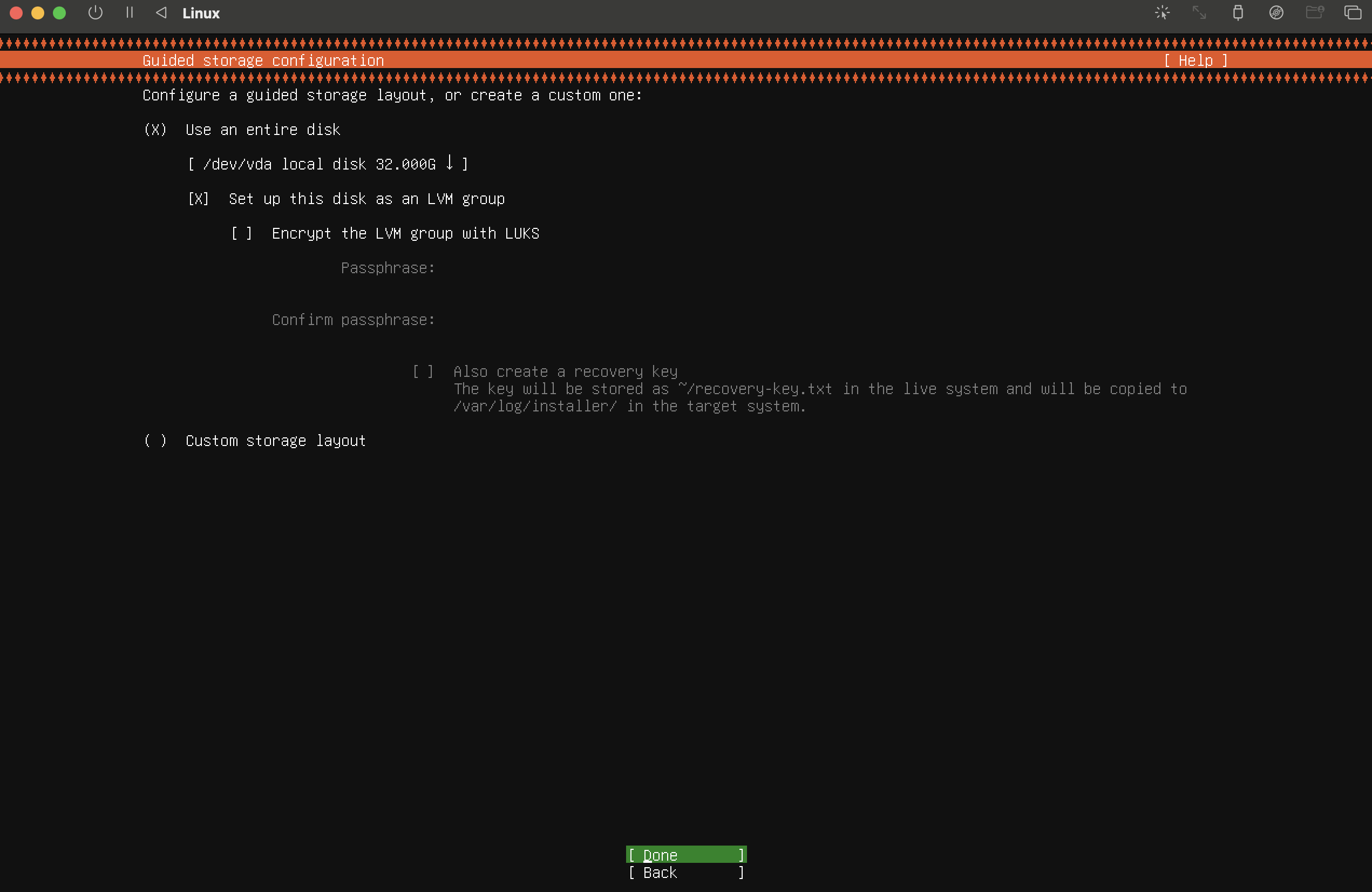Click the Guided storage configuration heading
This screenshot has height=892, width=1372.
coord(263,60)
